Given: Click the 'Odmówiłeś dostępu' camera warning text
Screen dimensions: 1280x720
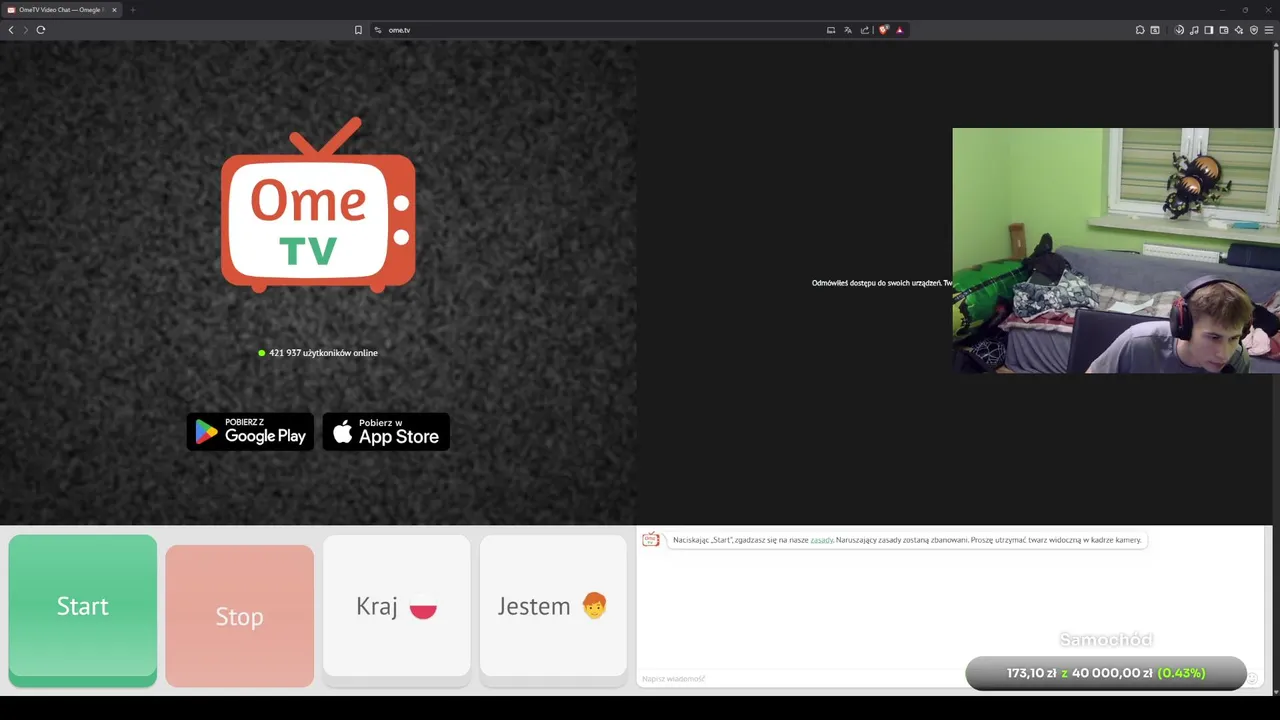Looking at the screenshot, I should tap(882, 283).
